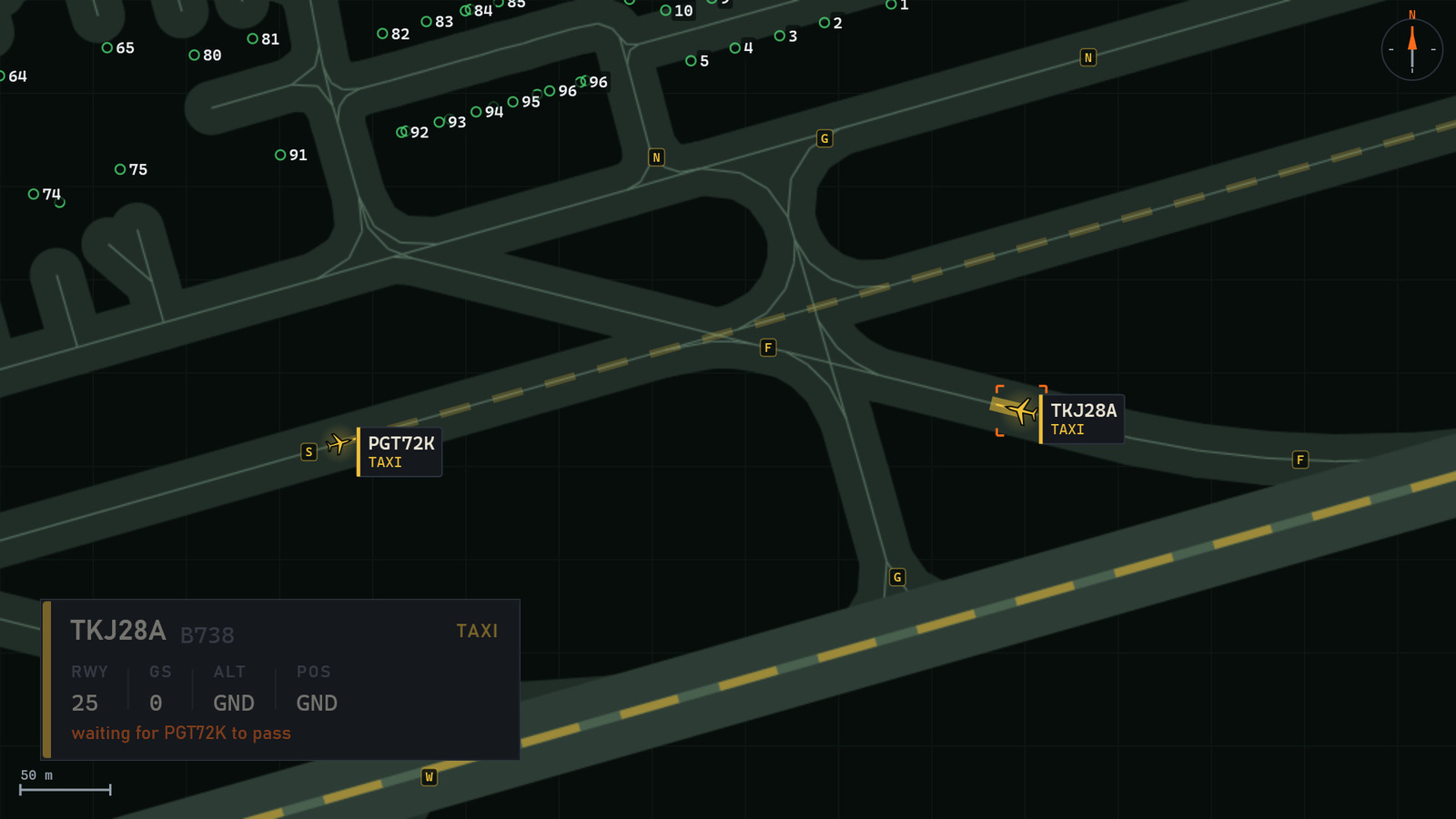Select stand 83 marker
The height and width of the screenshot is (819, 1456).
coord(426,21)
